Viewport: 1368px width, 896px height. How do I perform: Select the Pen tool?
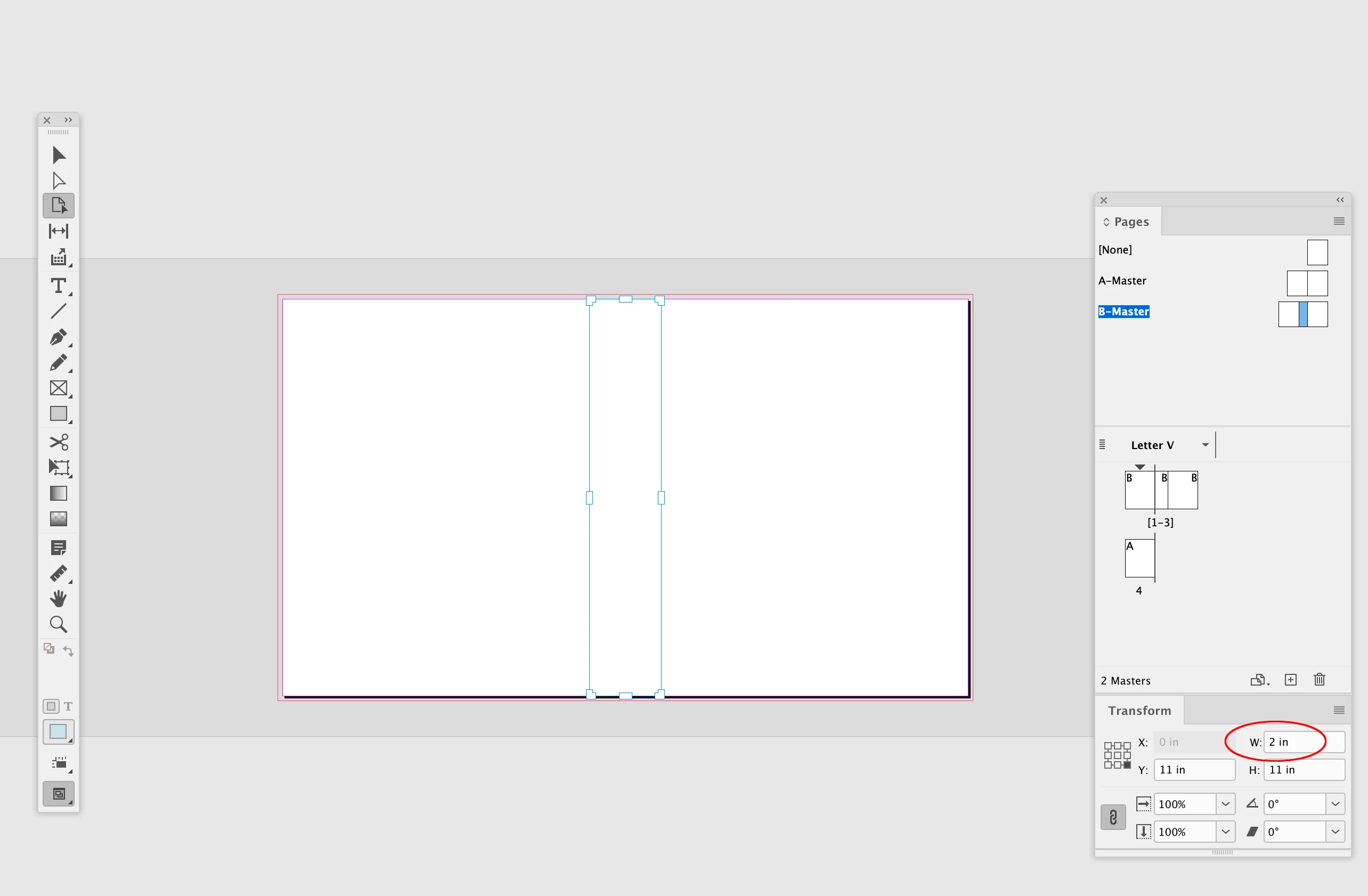pos(58,337)
